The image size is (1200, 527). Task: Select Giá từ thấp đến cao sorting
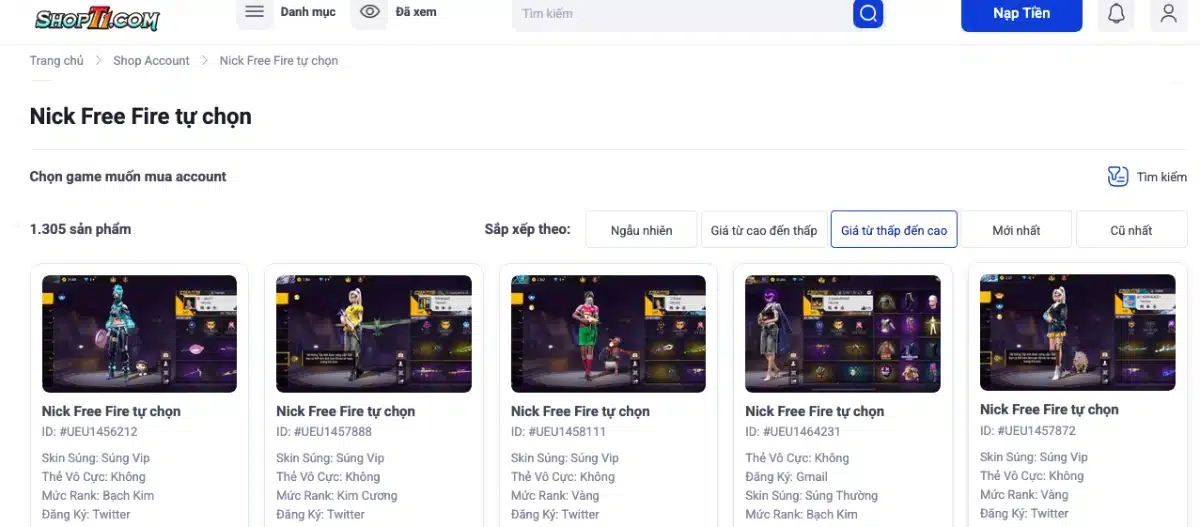pyautogui.click(x=894, y=230)
